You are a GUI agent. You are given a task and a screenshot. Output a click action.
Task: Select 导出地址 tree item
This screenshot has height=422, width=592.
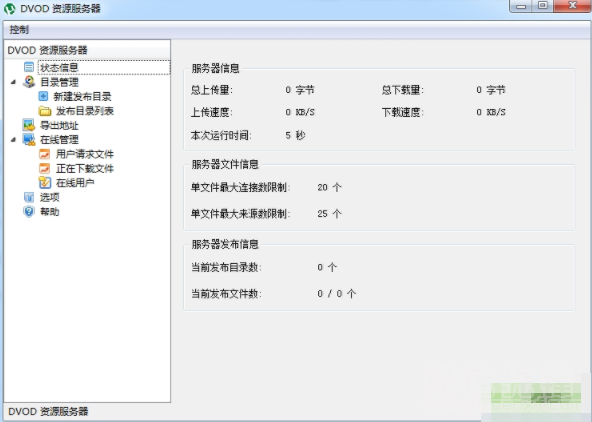click(x=59, y=125)
